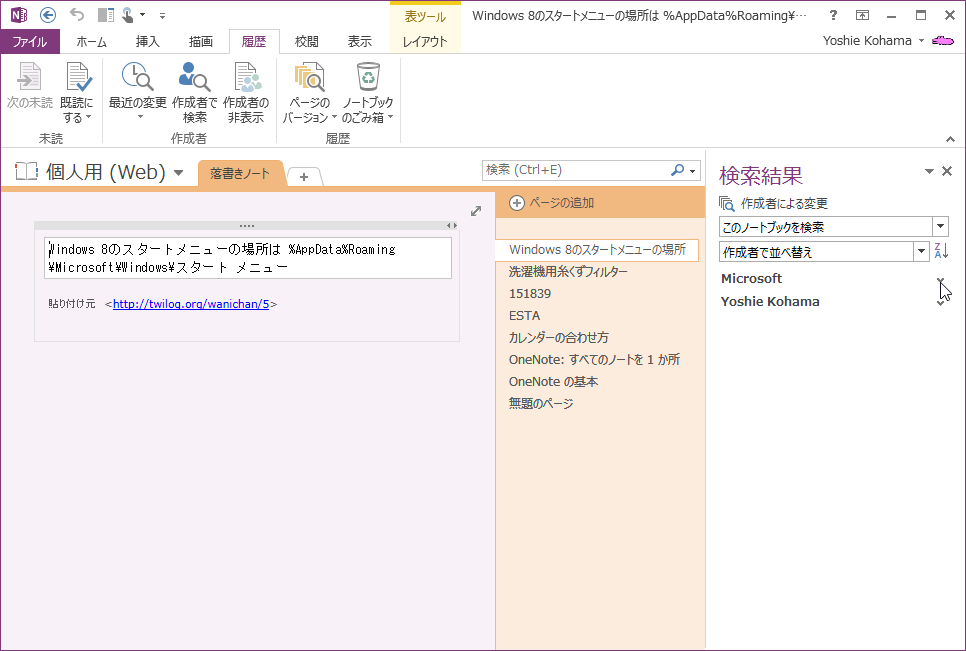Image resolution: width=966 pixels, height=651 pixels.
Task: Go back using the Back arrow button
Action: [x=47, y=15]
